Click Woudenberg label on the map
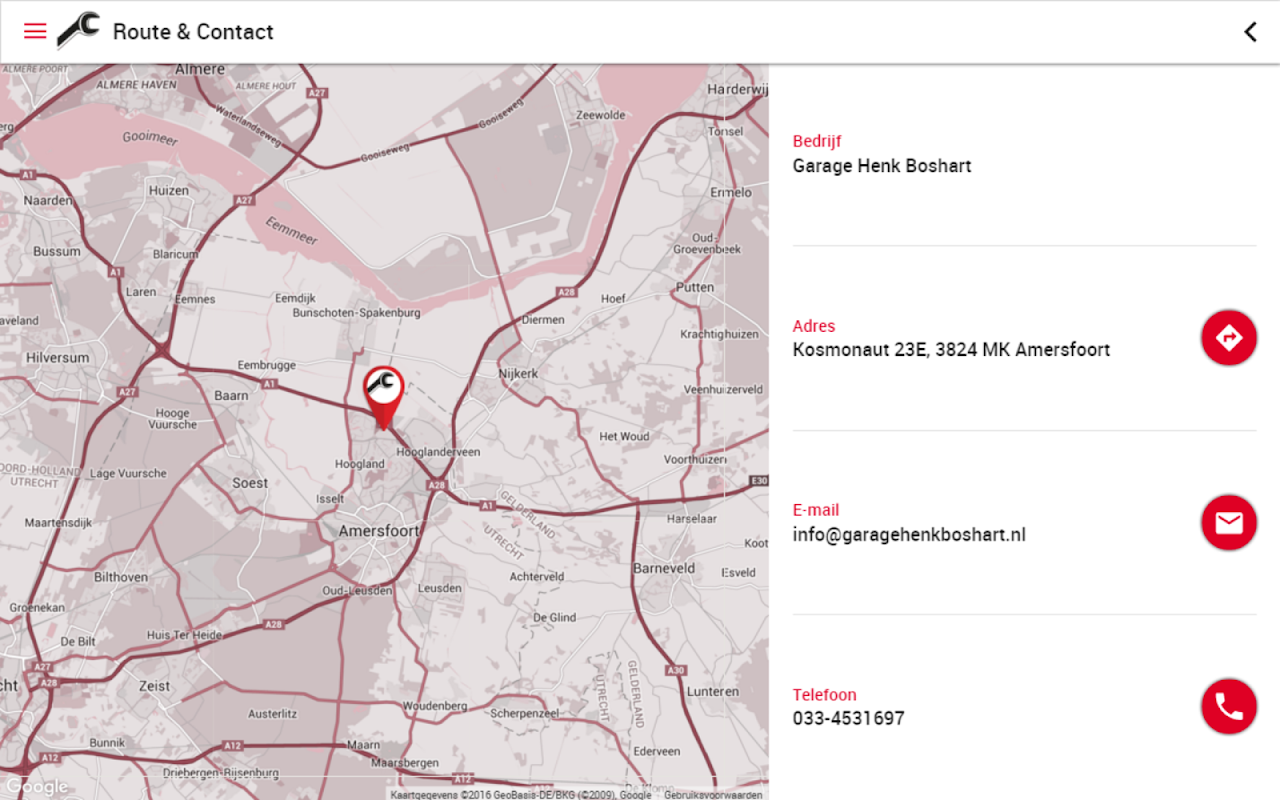Screen dimensions: 1280x800 pyautogui.click(x=435, y=706)
